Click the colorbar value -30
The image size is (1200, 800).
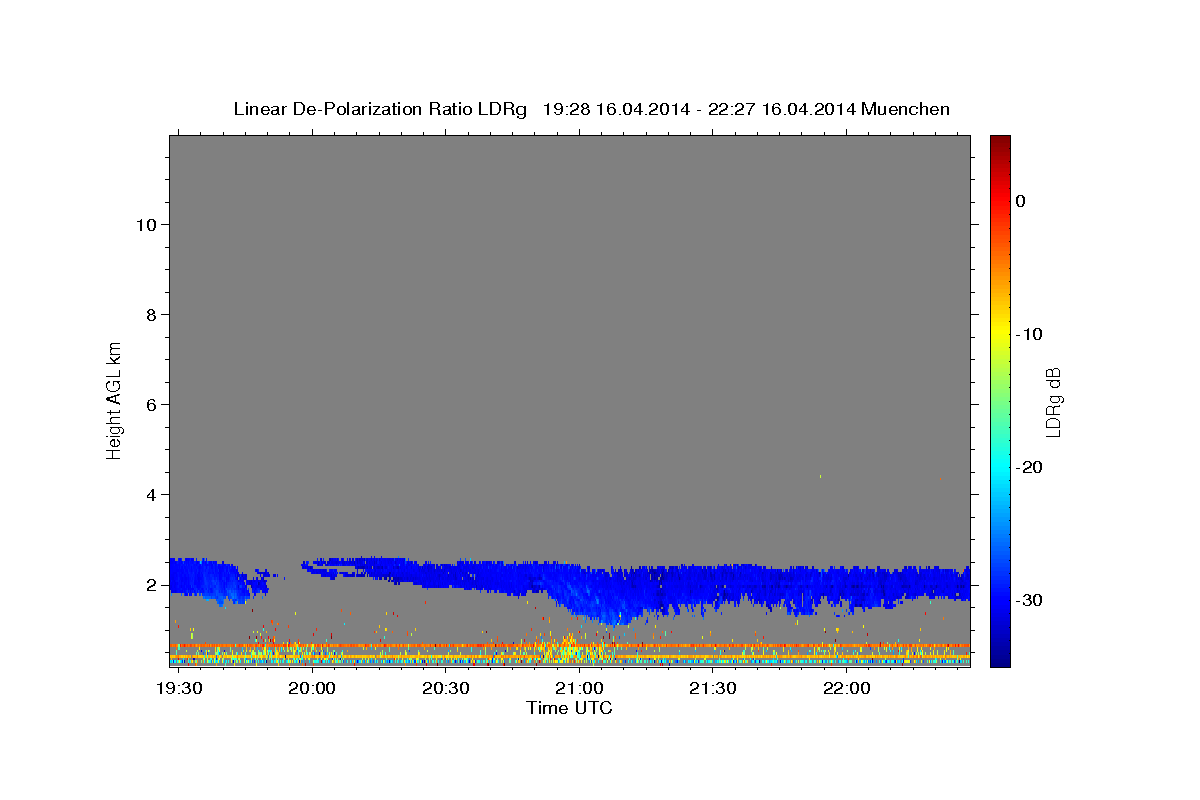1029,600
